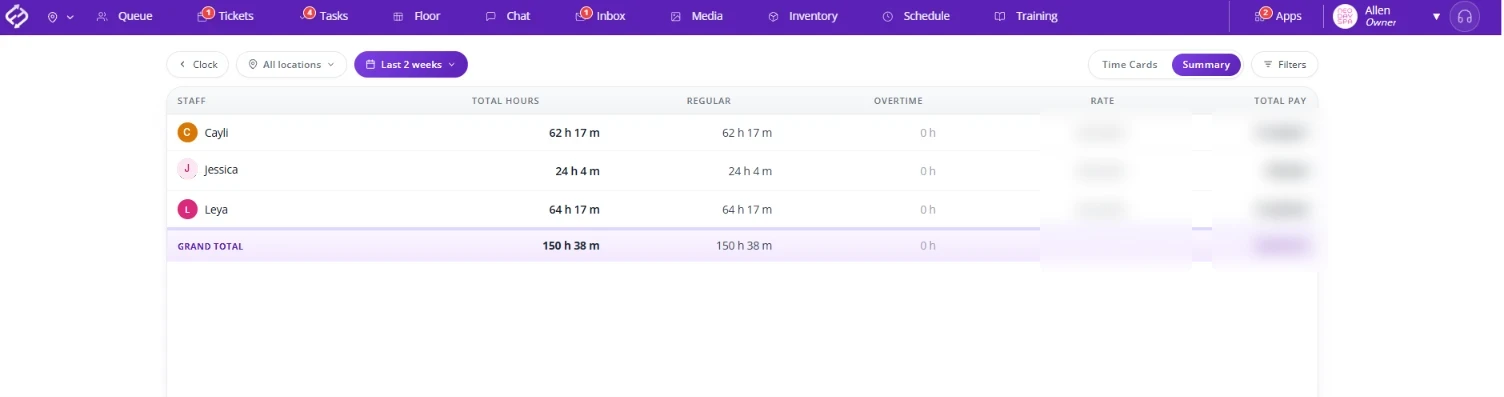Click Leya's total hours 64 h 17 m

574,210
